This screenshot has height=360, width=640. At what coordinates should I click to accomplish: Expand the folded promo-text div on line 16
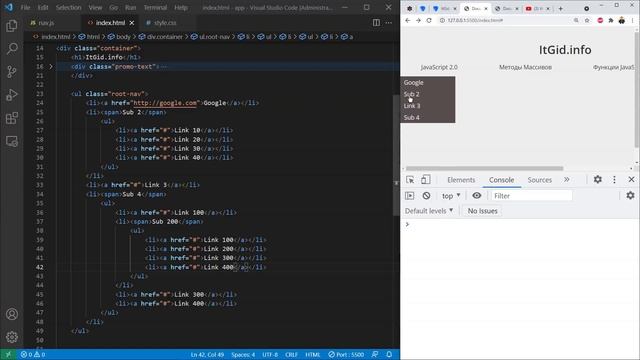[51, 66]
